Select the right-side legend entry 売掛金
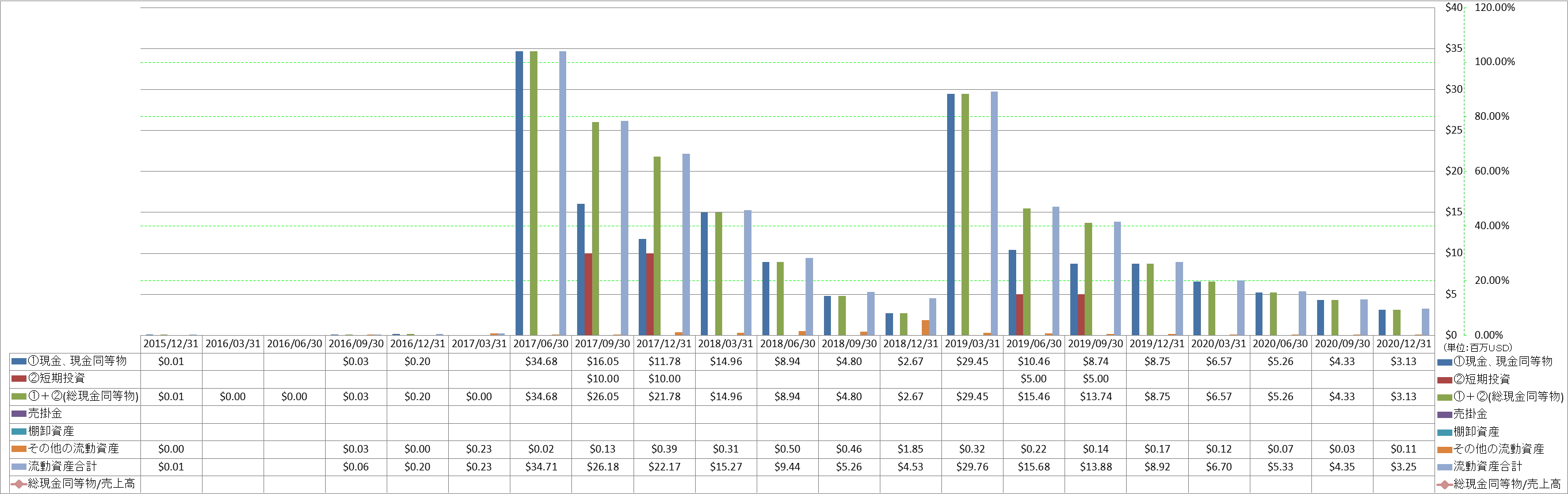This screenshot has width=1568, height=494. (1462, 414)
